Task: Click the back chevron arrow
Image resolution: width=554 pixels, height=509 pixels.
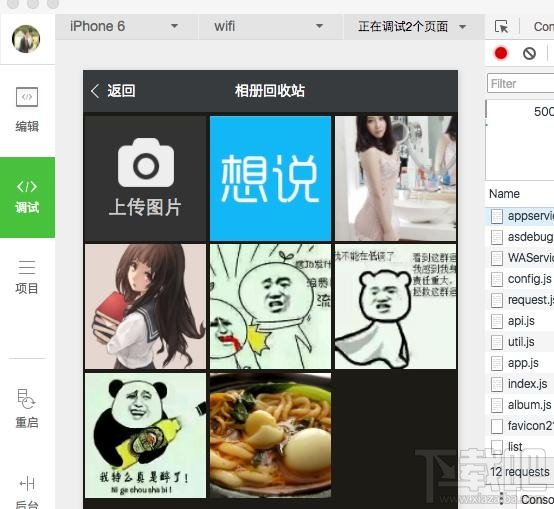Action: coord(95,91)
